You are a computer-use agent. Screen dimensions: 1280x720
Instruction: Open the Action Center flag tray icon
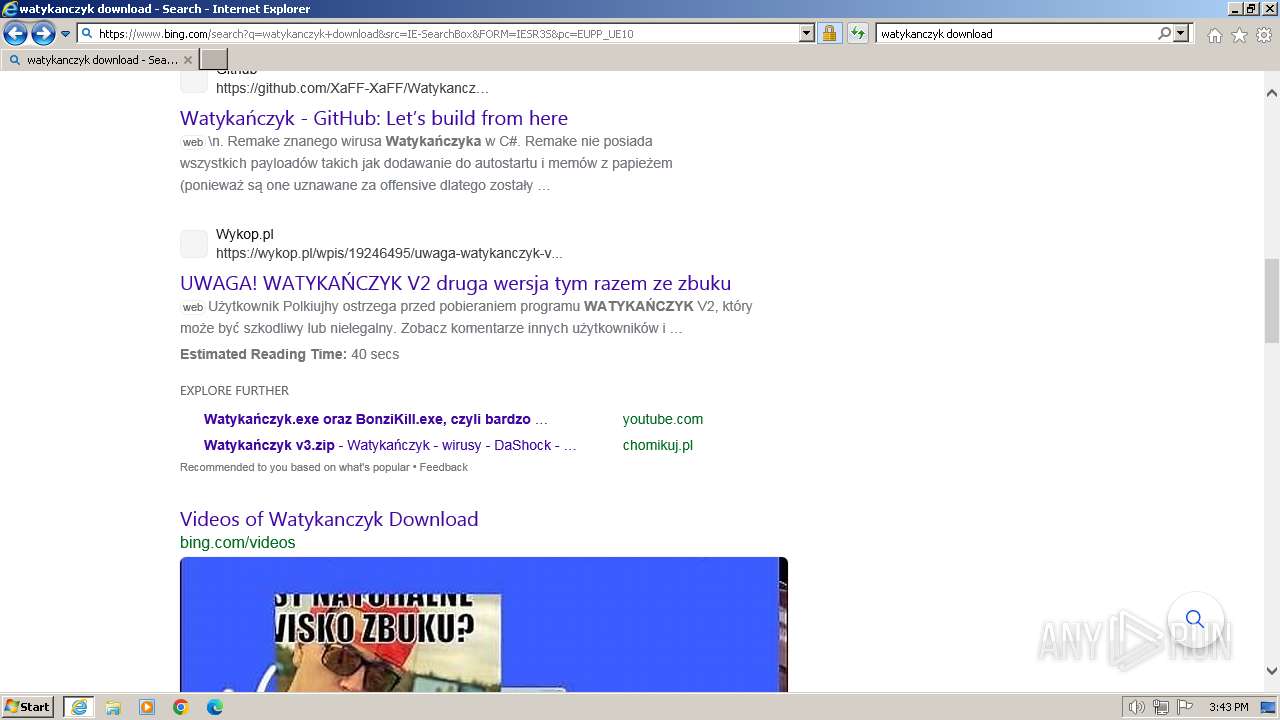(x=1184, y=707)
